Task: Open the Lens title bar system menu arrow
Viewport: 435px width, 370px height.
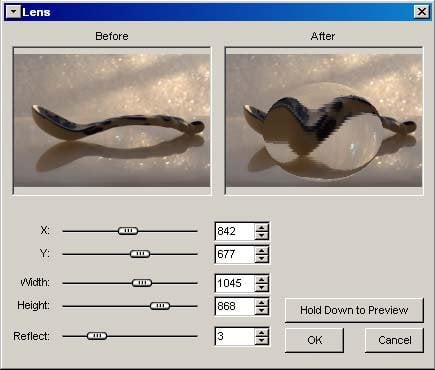Action: [14, 12]
